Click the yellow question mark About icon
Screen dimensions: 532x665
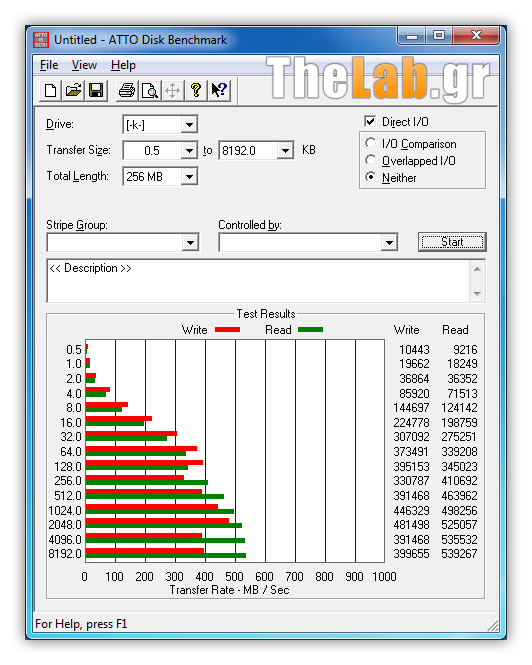(x=196, y=90)
